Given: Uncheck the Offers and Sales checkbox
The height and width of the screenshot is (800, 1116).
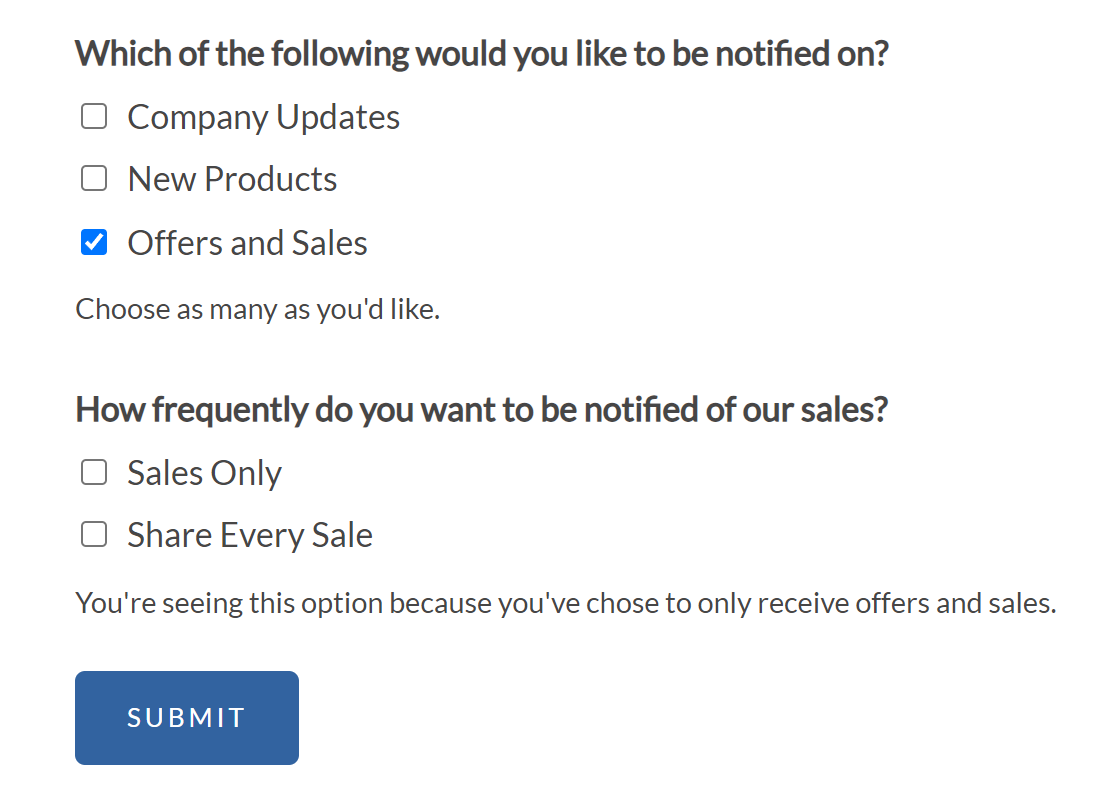Looking at the screenshot, I should (94, 242).
